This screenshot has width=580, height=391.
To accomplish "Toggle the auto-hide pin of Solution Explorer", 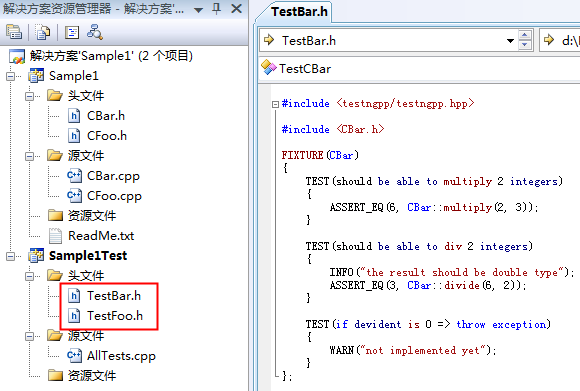I will pyautogui.click(x=217, y=9).
